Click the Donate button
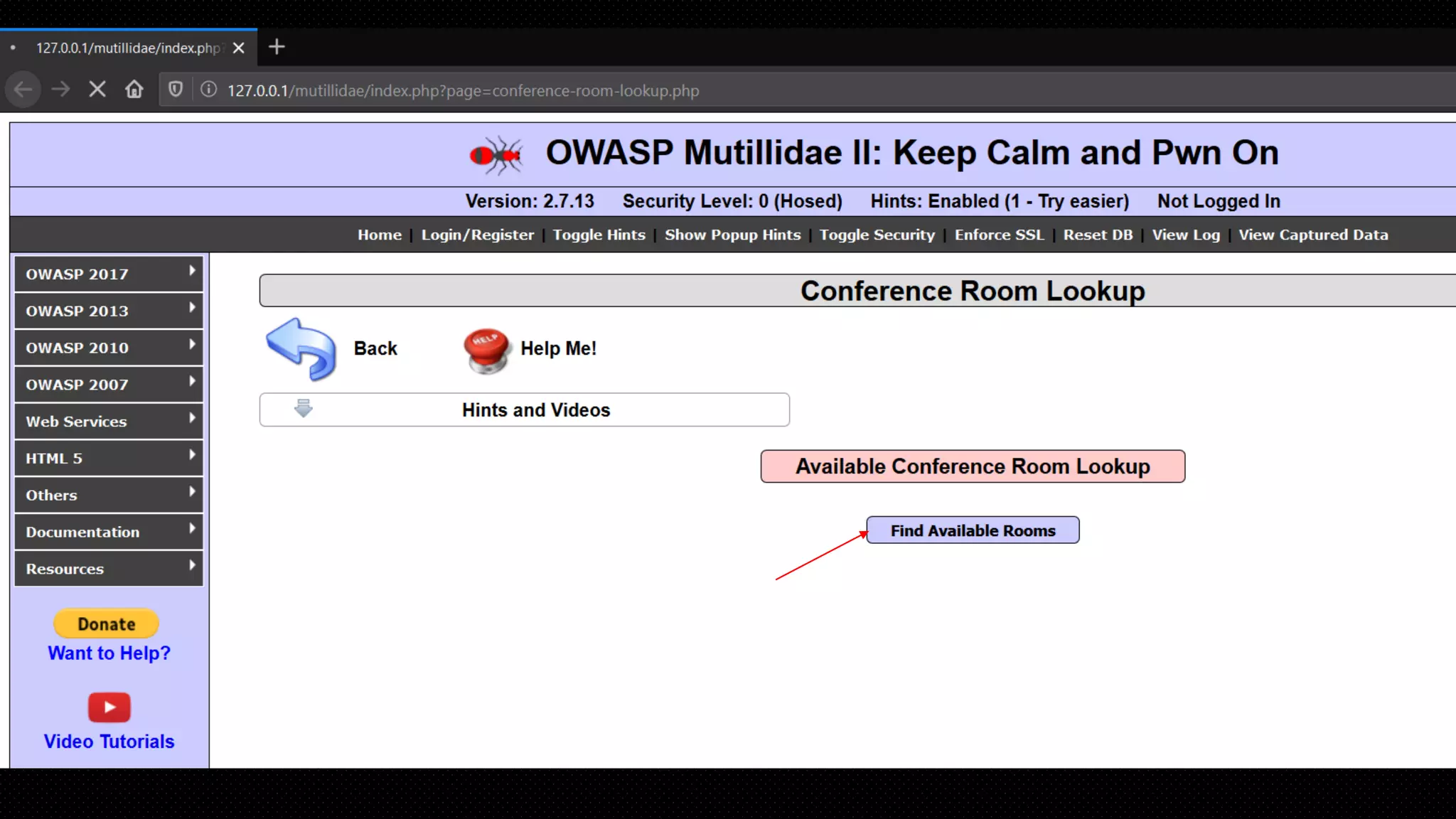Screen dimensions: 1456x819 click(x=107, y=623)
